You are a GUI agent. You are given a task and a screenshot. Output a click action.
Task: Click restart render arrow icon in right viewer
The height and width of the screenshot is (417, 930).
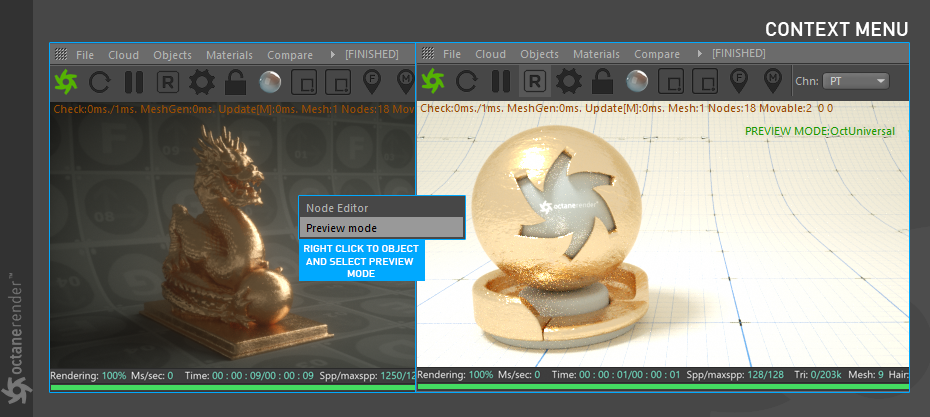point(466,81)
